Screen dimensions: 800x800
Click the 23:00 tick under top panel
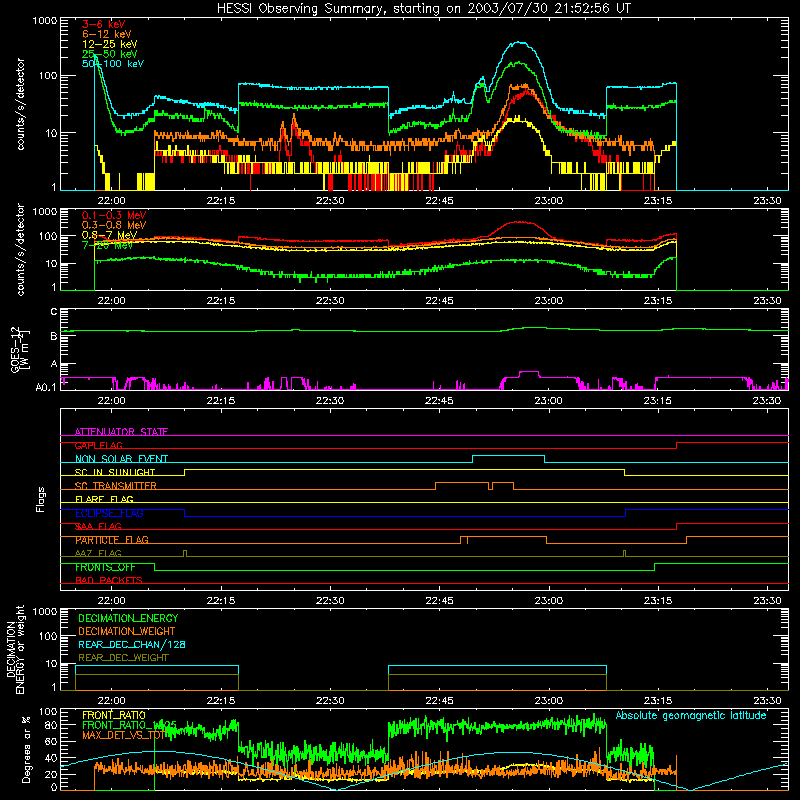(548, 201)
